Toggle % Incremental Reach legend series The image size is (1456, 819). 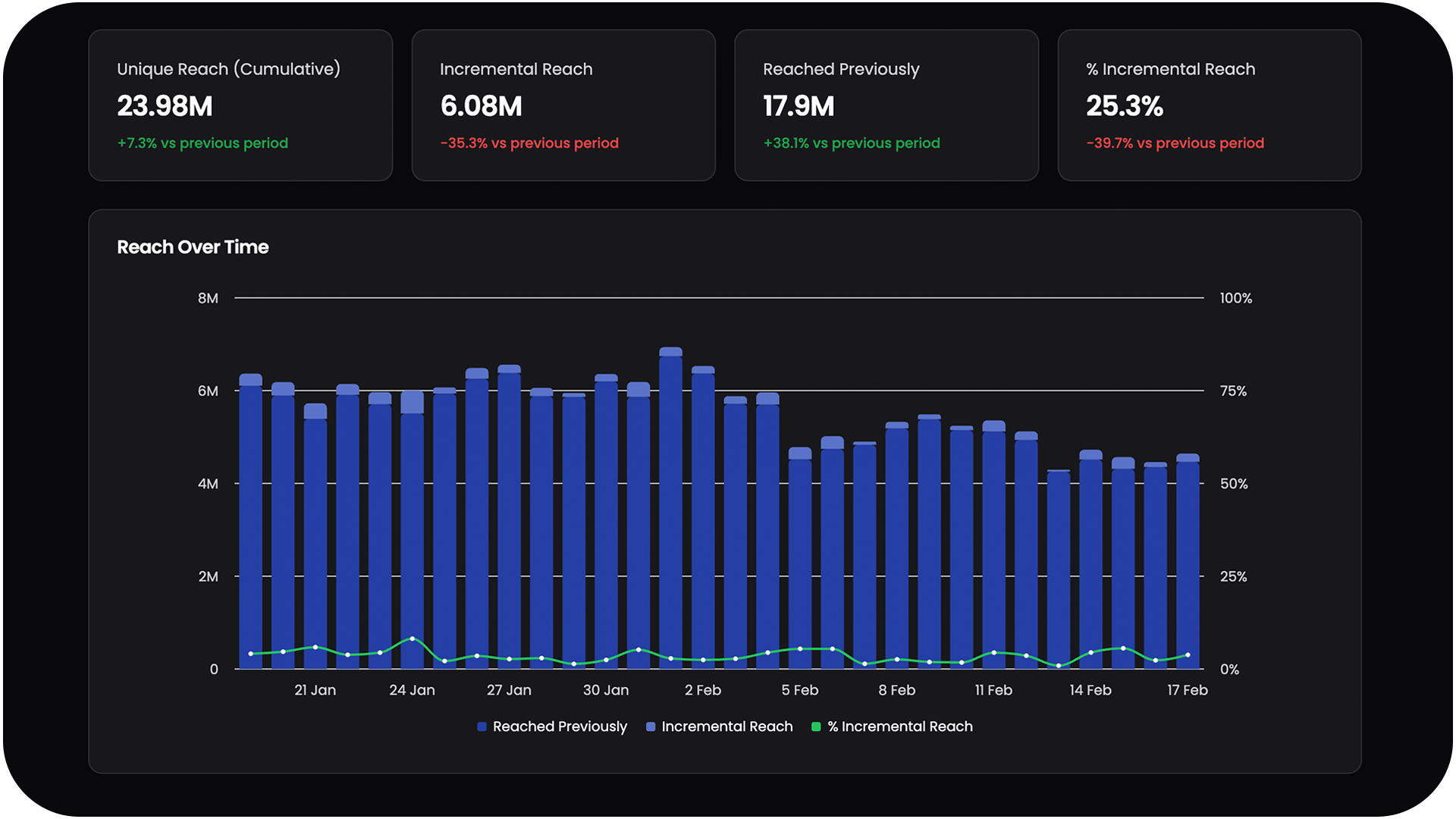click(899, 726)
